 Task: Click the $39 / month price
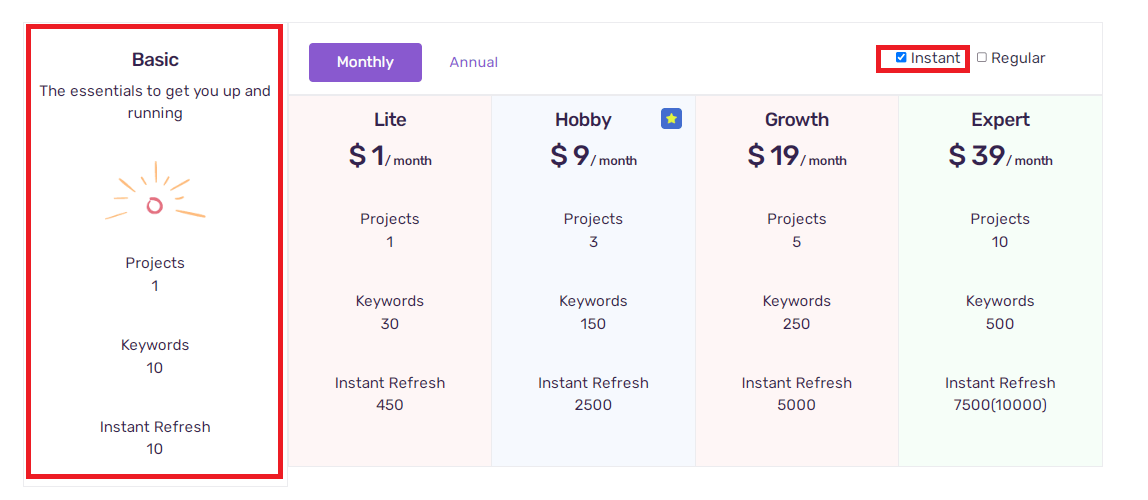(x=1000, y=155)
